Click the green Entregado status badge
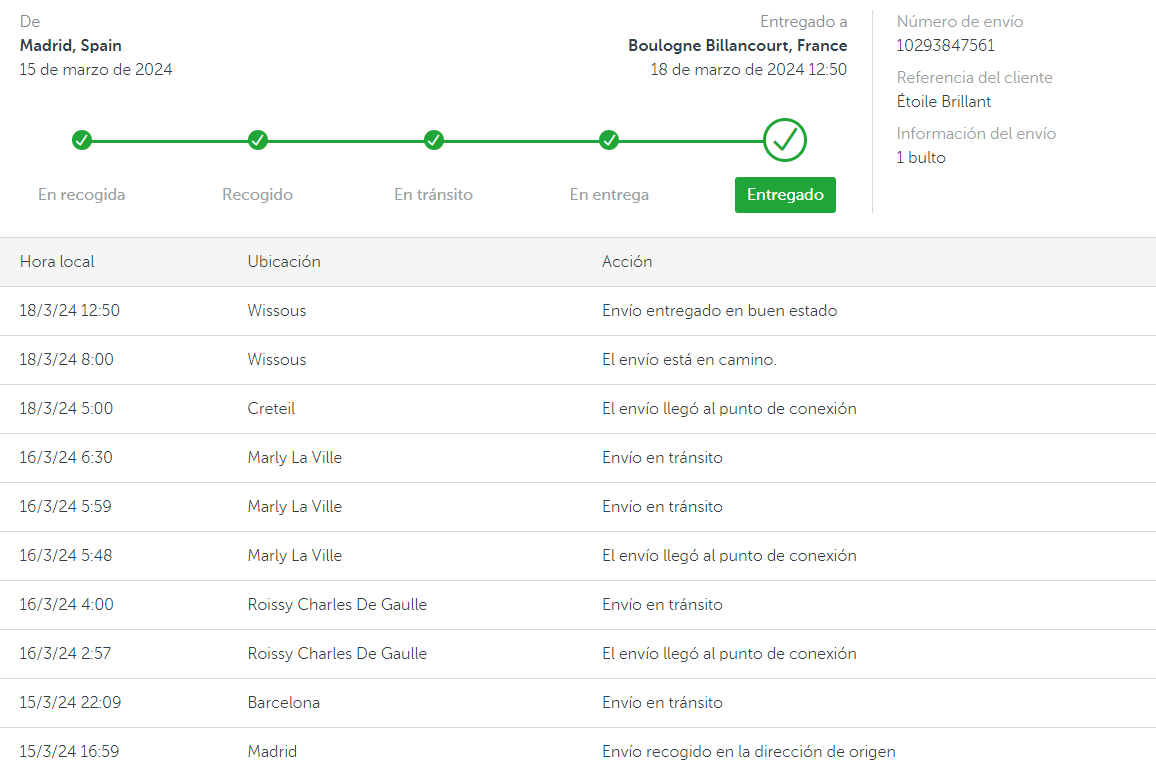Viewport: 1156px width, 771px height. (785, 195)
